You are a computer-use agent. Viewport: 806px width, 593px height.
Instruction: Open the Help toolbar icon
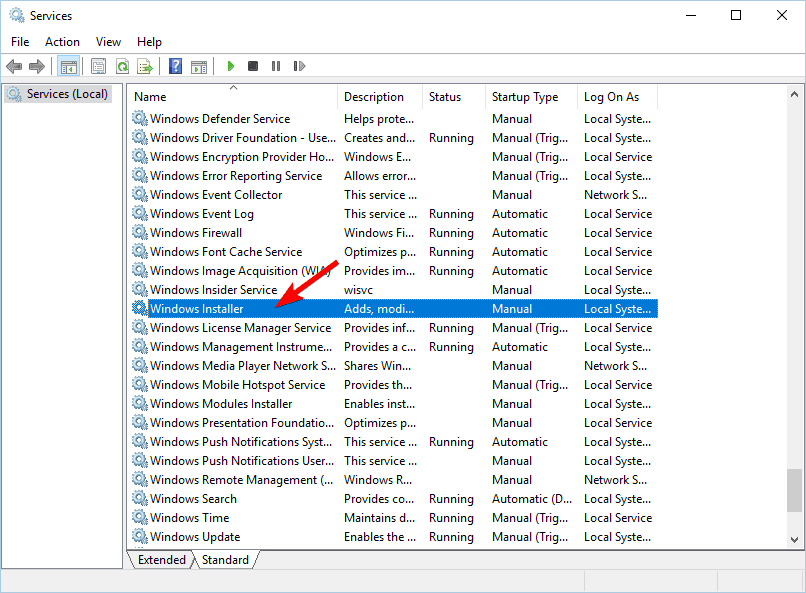[x=175, y=66]
